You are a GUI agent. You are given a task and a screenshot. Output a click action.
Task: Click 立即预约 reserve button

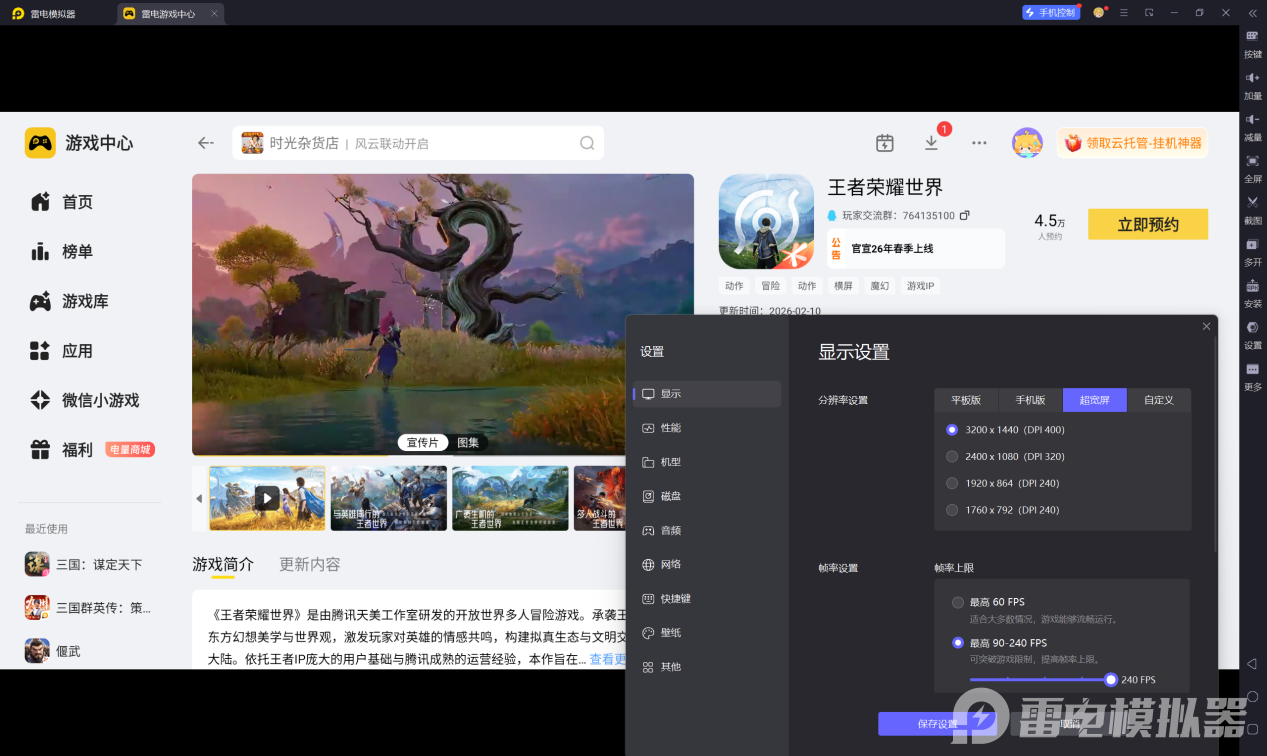coord(1148,224)
